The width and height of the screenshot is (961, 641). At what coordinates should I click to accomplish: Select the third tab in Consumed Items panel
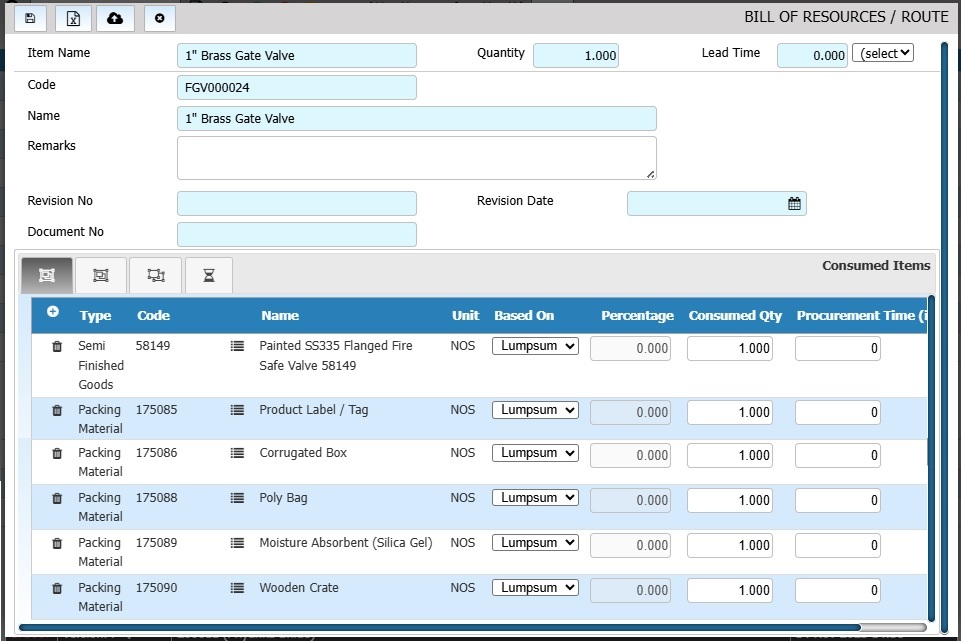point(155,274)
